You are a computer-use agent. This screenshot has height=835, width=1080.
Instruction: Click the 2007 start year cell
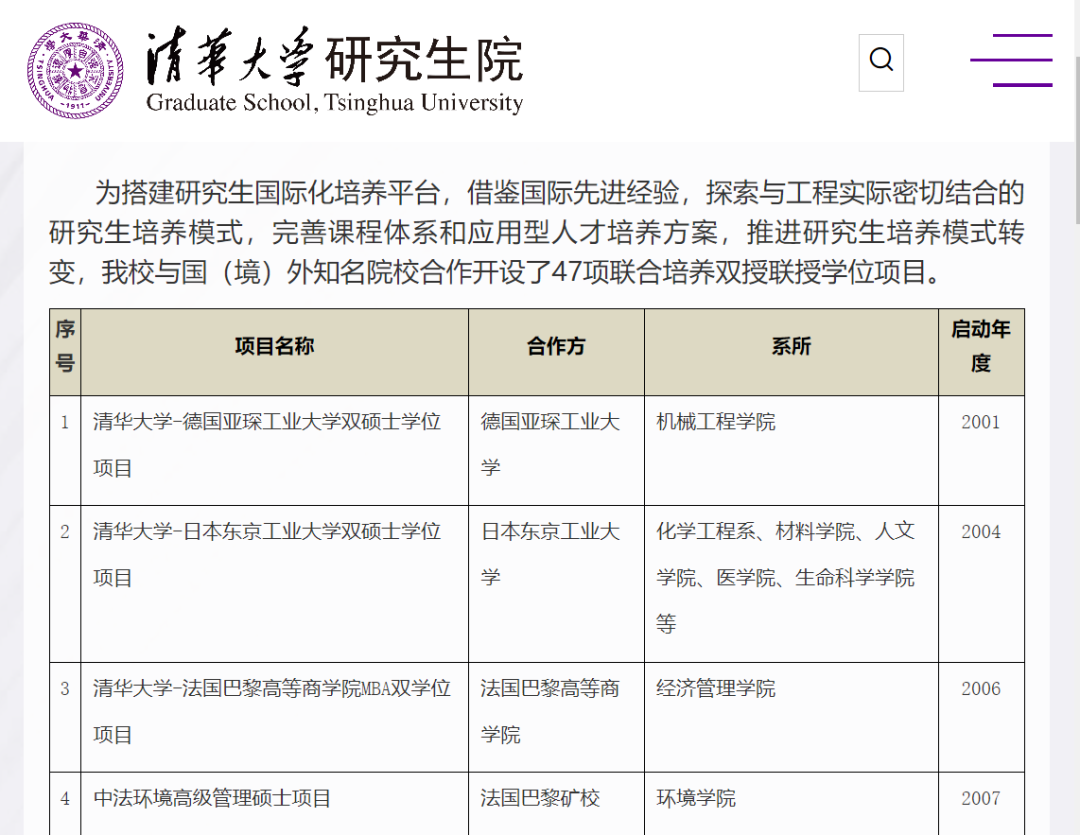[982, 803]
